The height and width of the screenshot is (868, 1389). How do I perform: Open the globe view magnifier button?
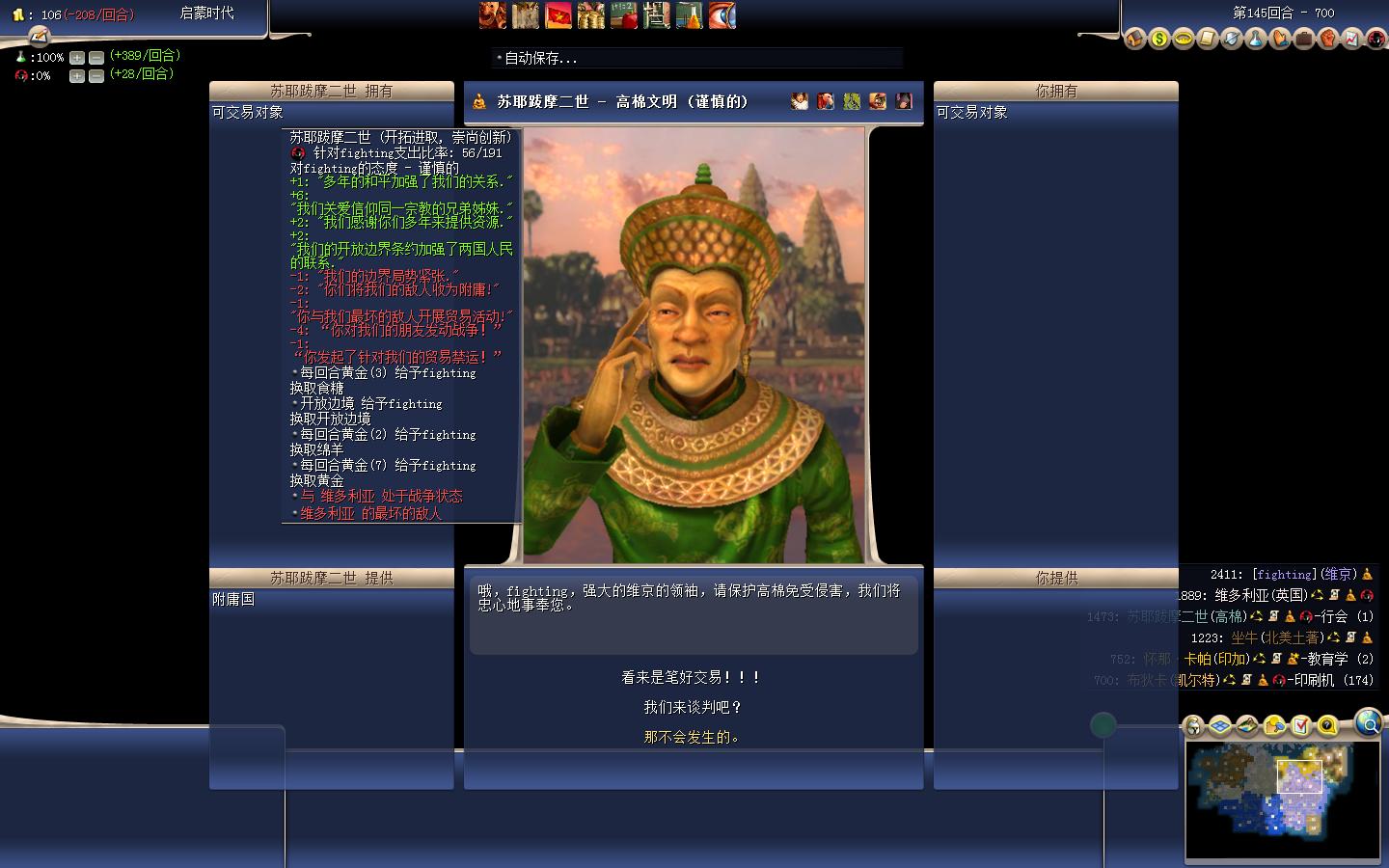pos(1368,721)
